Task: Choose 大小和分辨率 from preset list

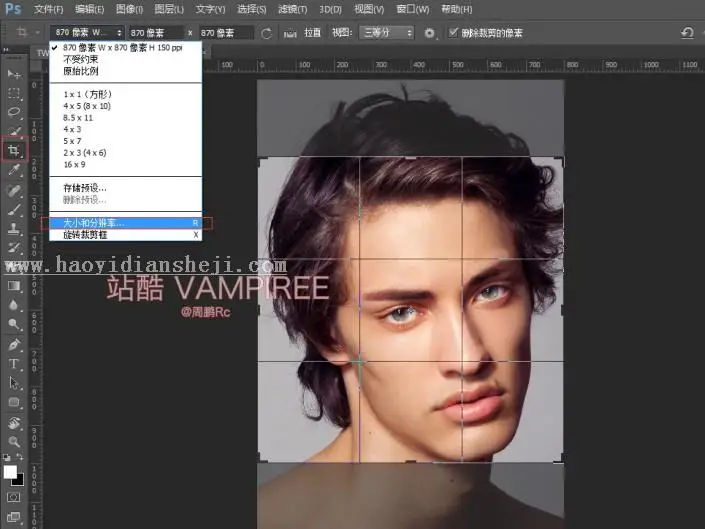Action: click(125, 223)
